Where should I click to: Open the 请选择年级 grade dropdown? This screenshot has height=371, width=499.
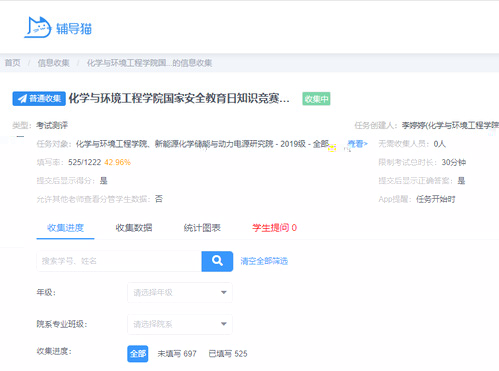(180, 293)
